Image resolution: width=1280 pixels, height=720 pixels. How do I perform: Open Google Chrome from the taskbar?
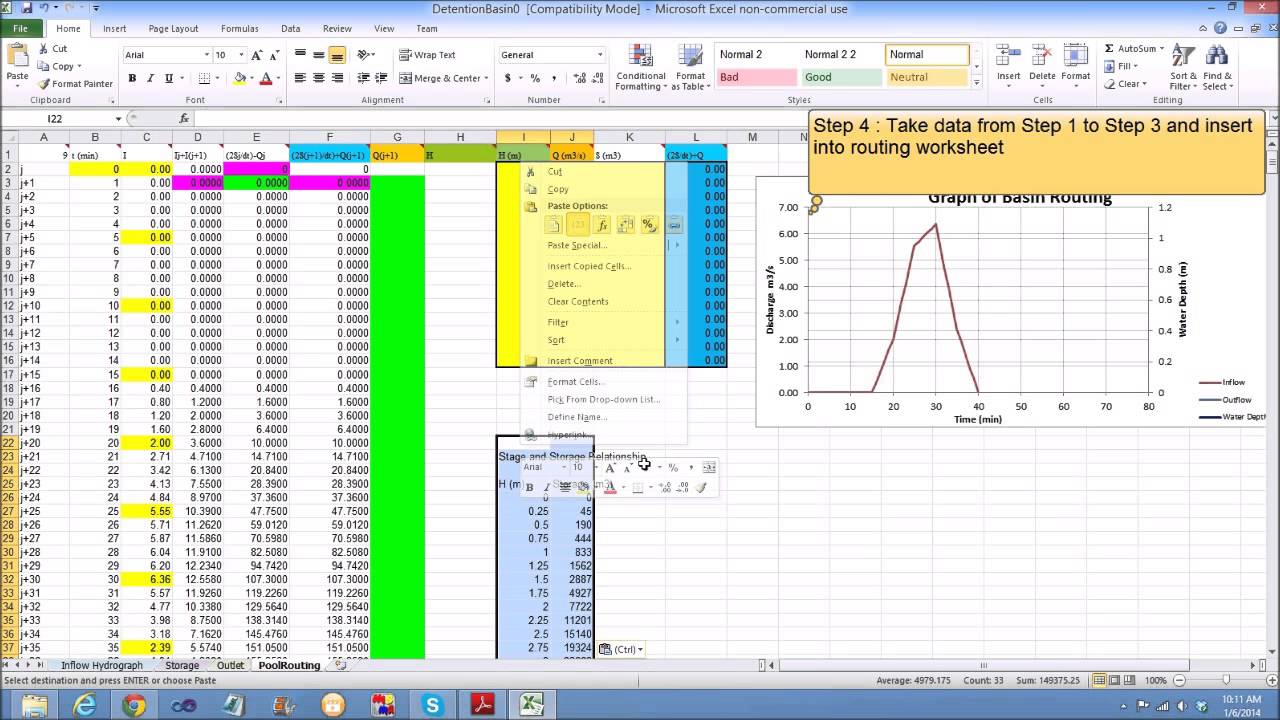[133, 705]
